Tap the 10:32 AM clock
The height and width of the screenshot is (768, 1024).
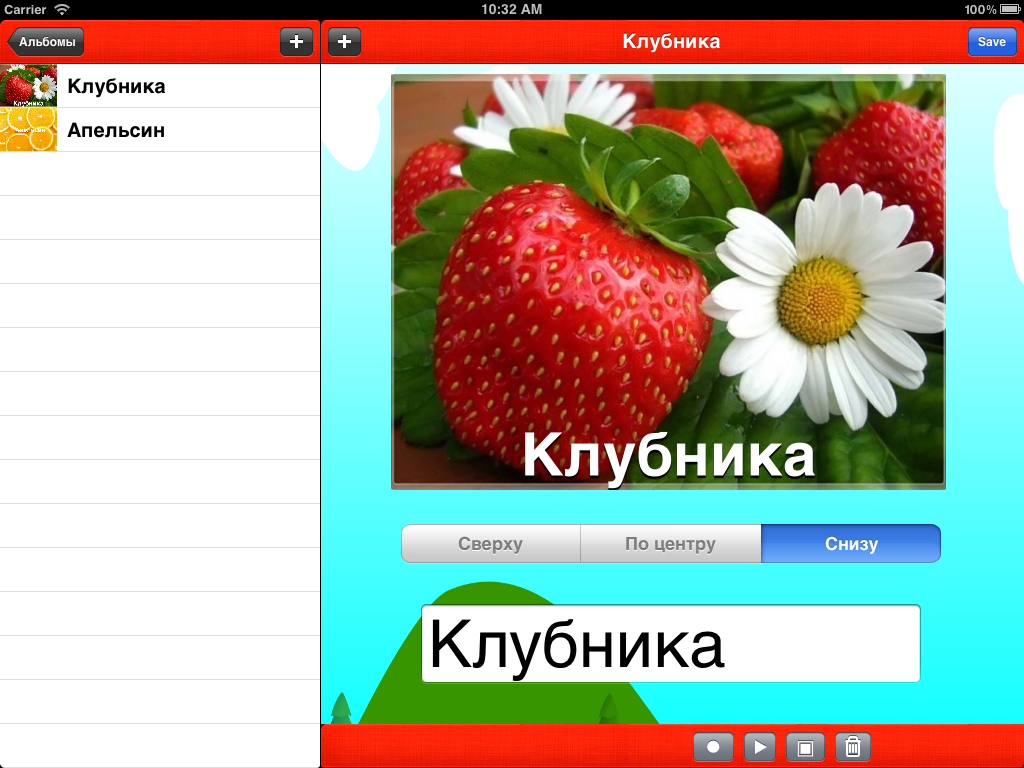tap(511, 9)
